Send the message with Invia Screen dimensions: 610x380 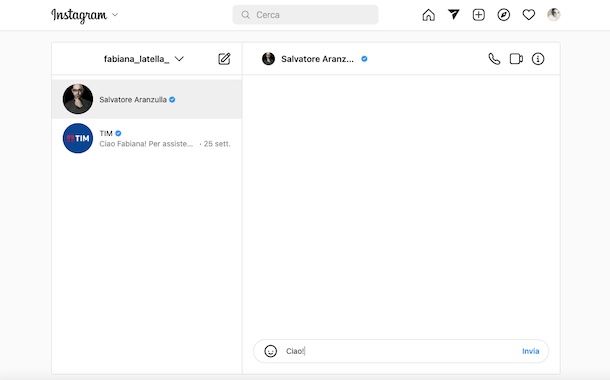click(x=530, y=351)
